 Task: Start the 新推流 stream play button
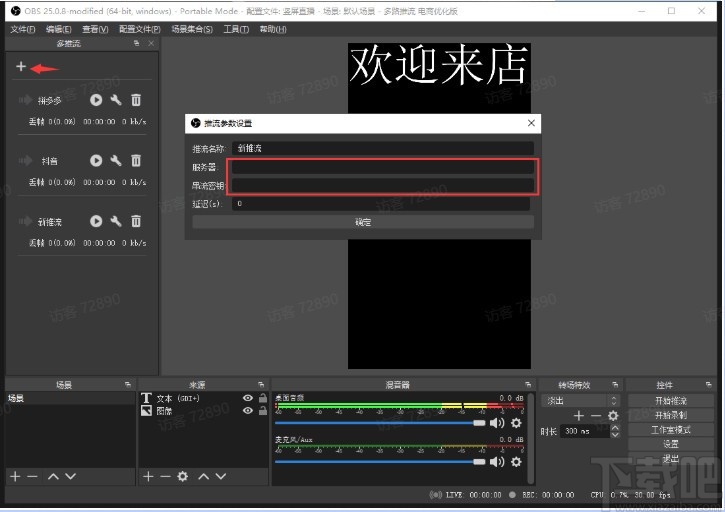96,221
